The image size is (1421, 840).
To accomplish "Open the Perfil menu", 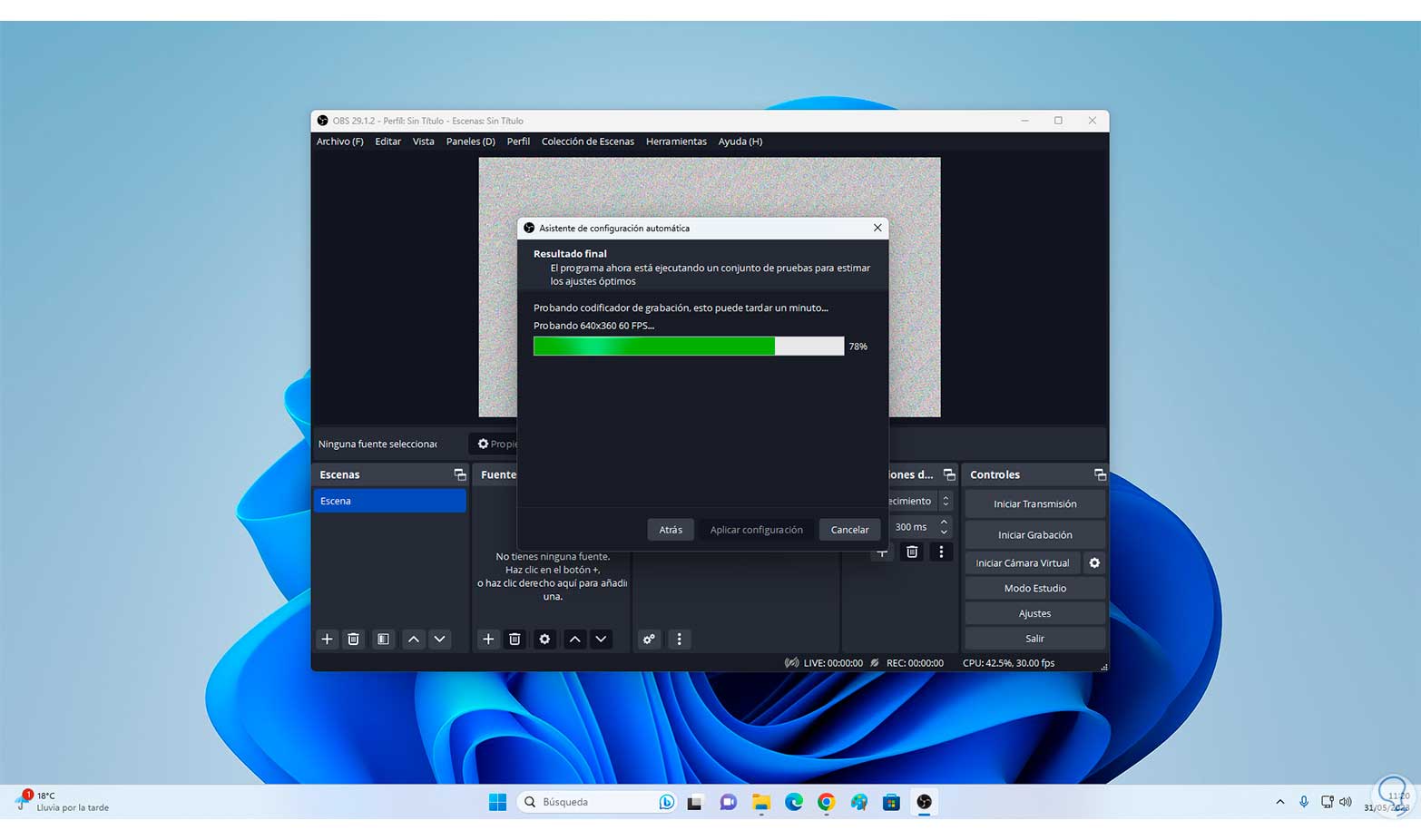I will [x=518, y=142].
